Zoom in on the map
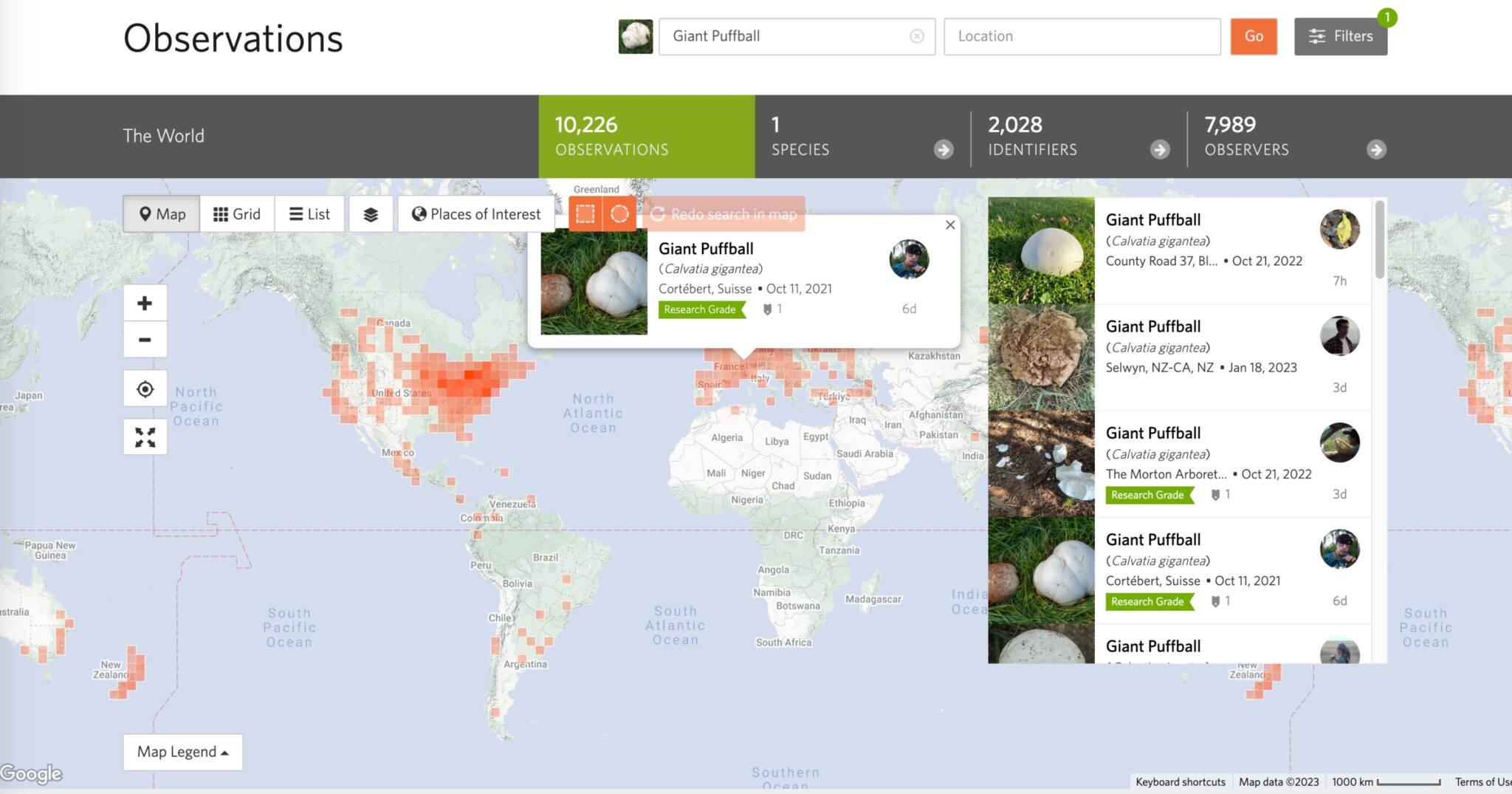This screenshot has width=1512, height=794. tap(145, 304)
